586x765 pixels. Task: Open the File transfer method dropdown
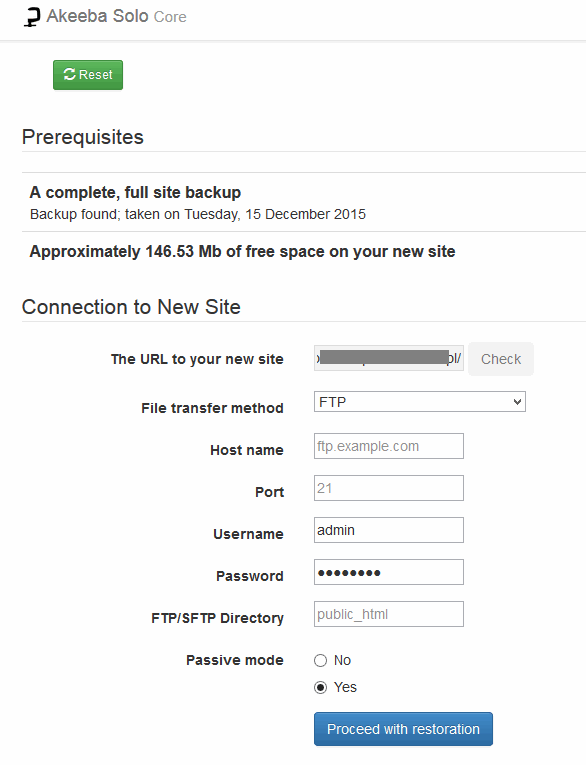pos(420,402)
